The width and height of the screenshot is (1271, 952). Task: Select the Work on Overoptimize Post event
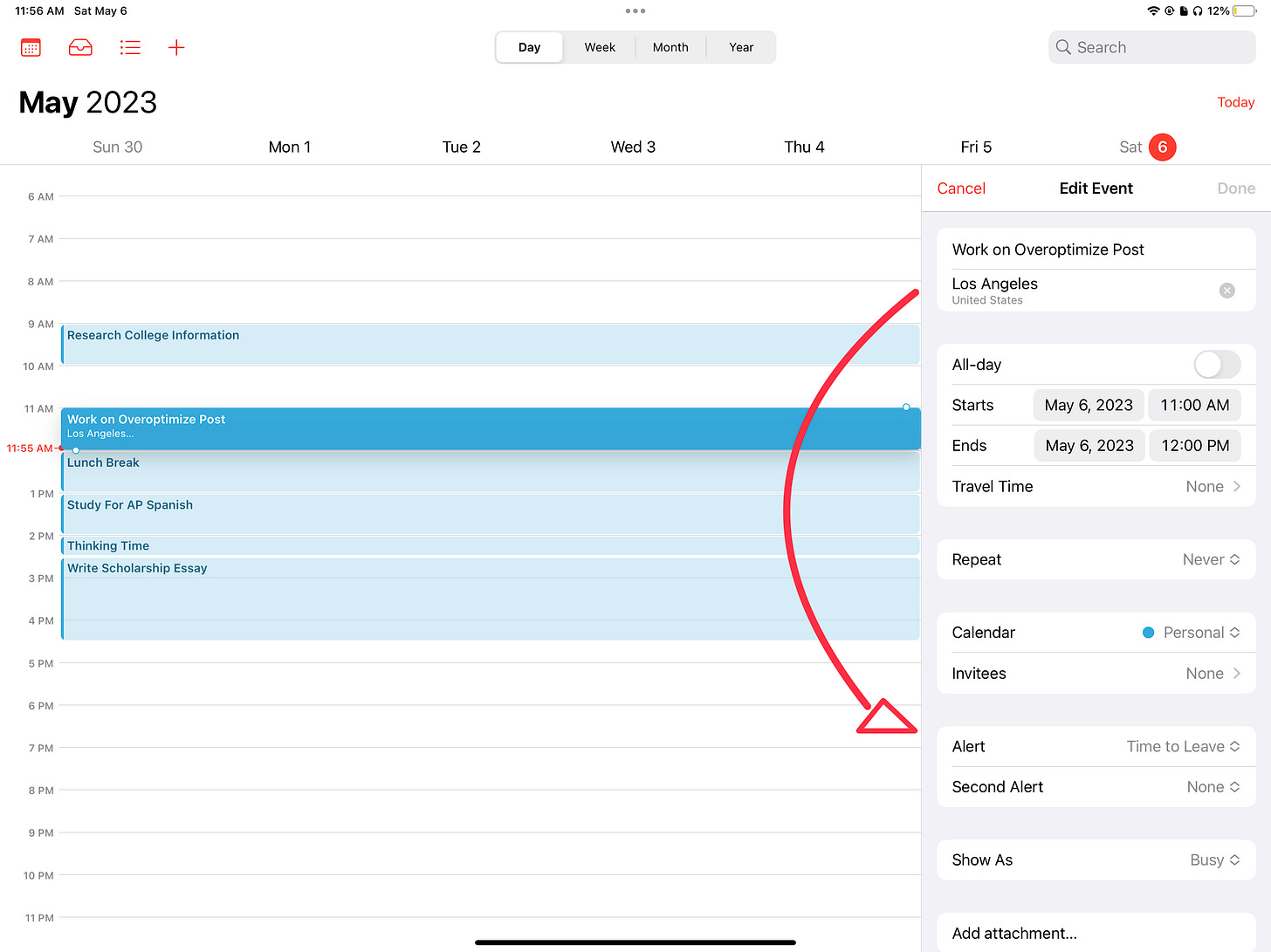(491, 428)
